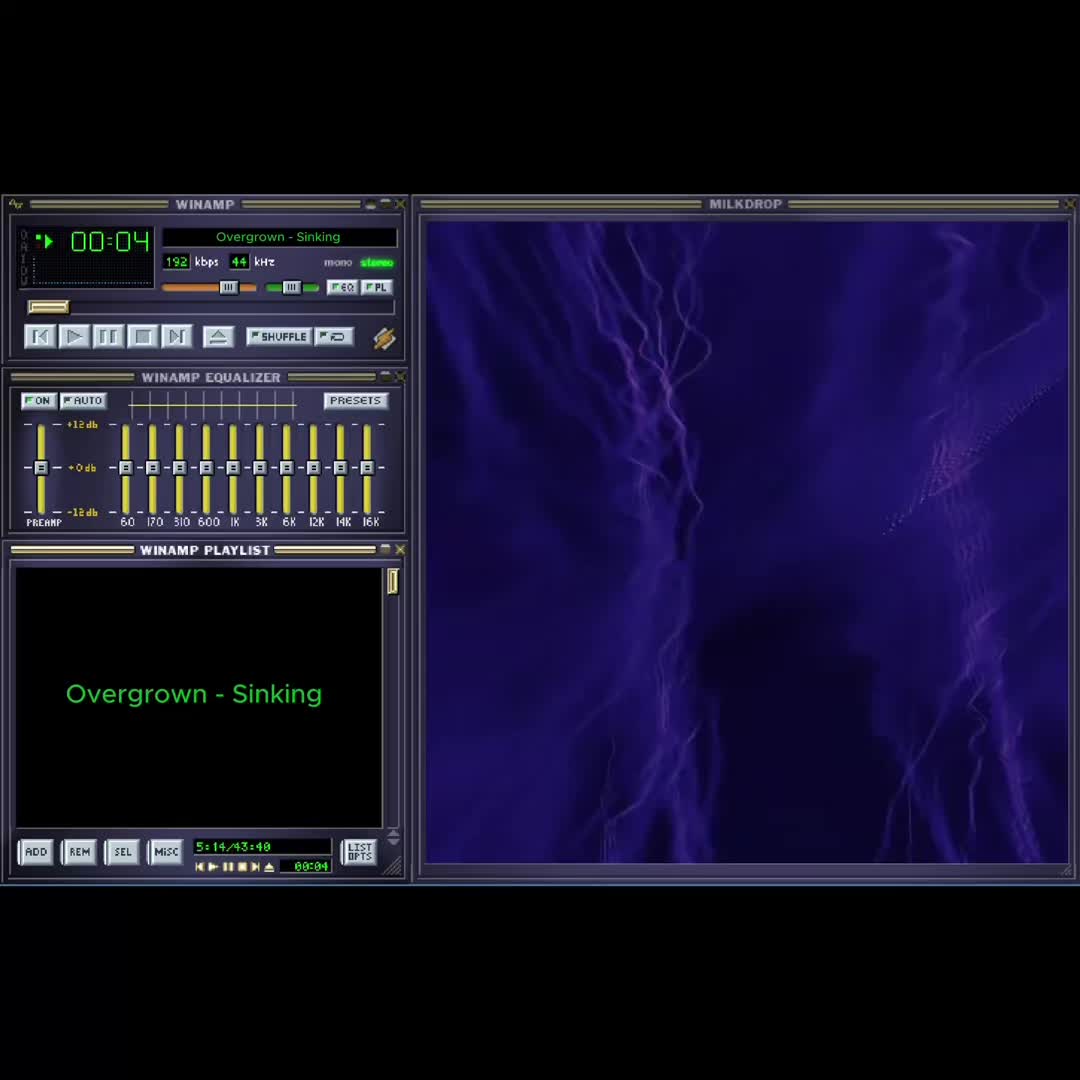Click the playlist vertical scrollbar thumb

pos(393,581)
